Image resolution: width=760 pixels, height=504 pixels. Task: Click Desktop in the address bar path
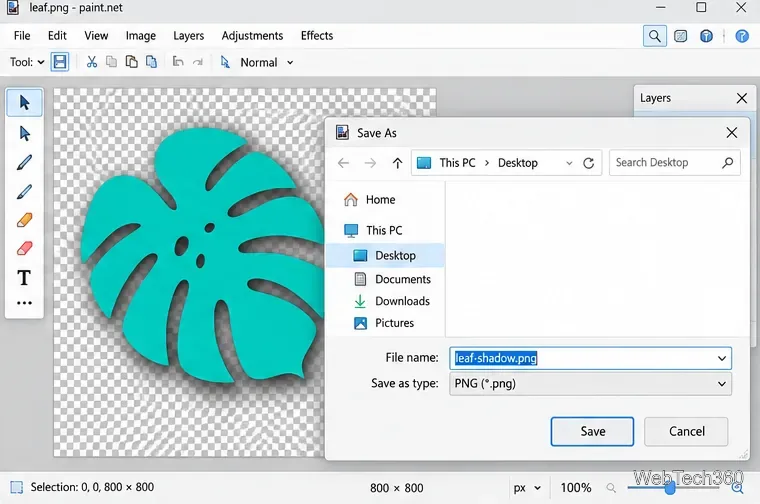coord(518,163)
